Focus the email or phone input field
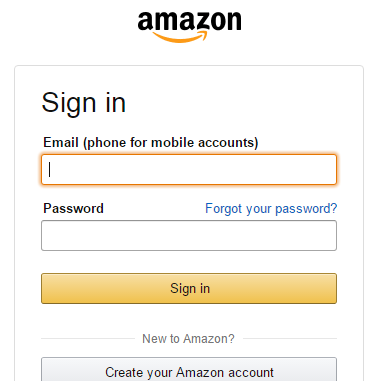Image resolution: width=375 pixels, height=381 pixels. [189, 169]
